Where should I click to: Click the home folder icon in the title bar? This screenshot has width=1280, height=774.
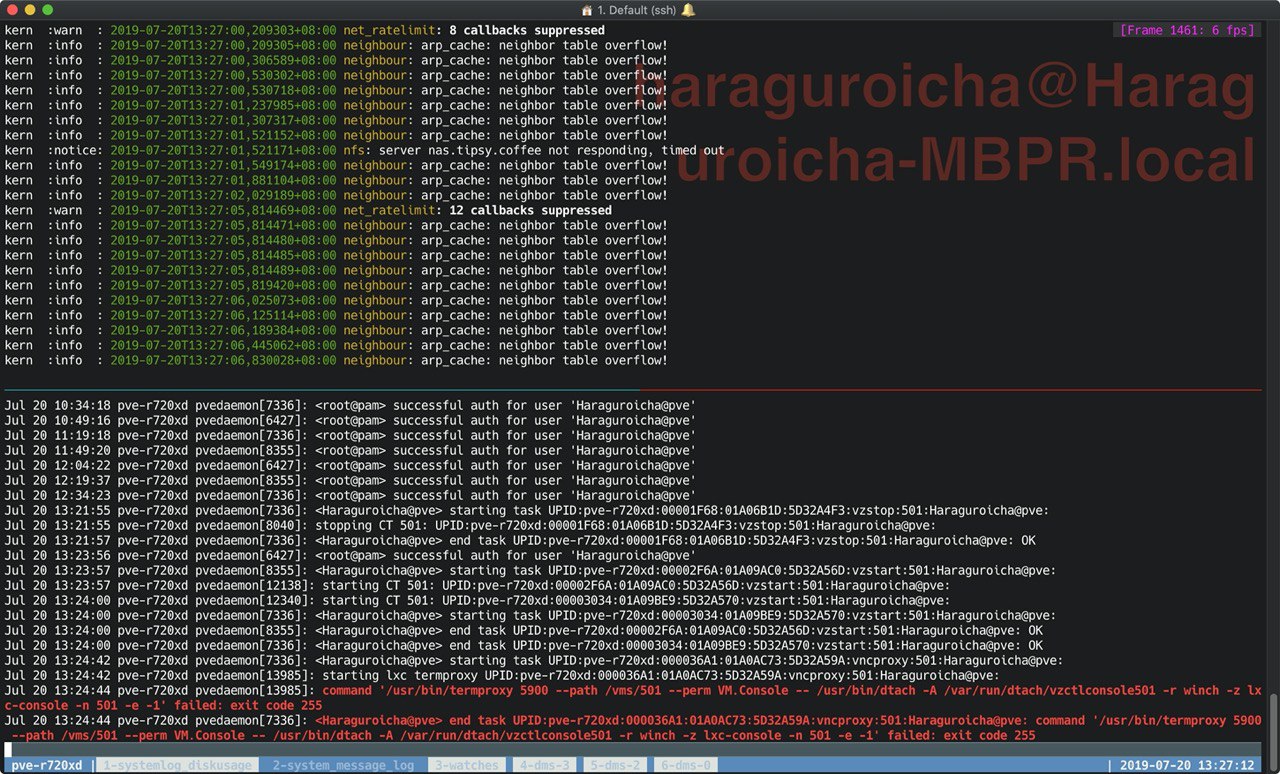[x=586, y=9]
